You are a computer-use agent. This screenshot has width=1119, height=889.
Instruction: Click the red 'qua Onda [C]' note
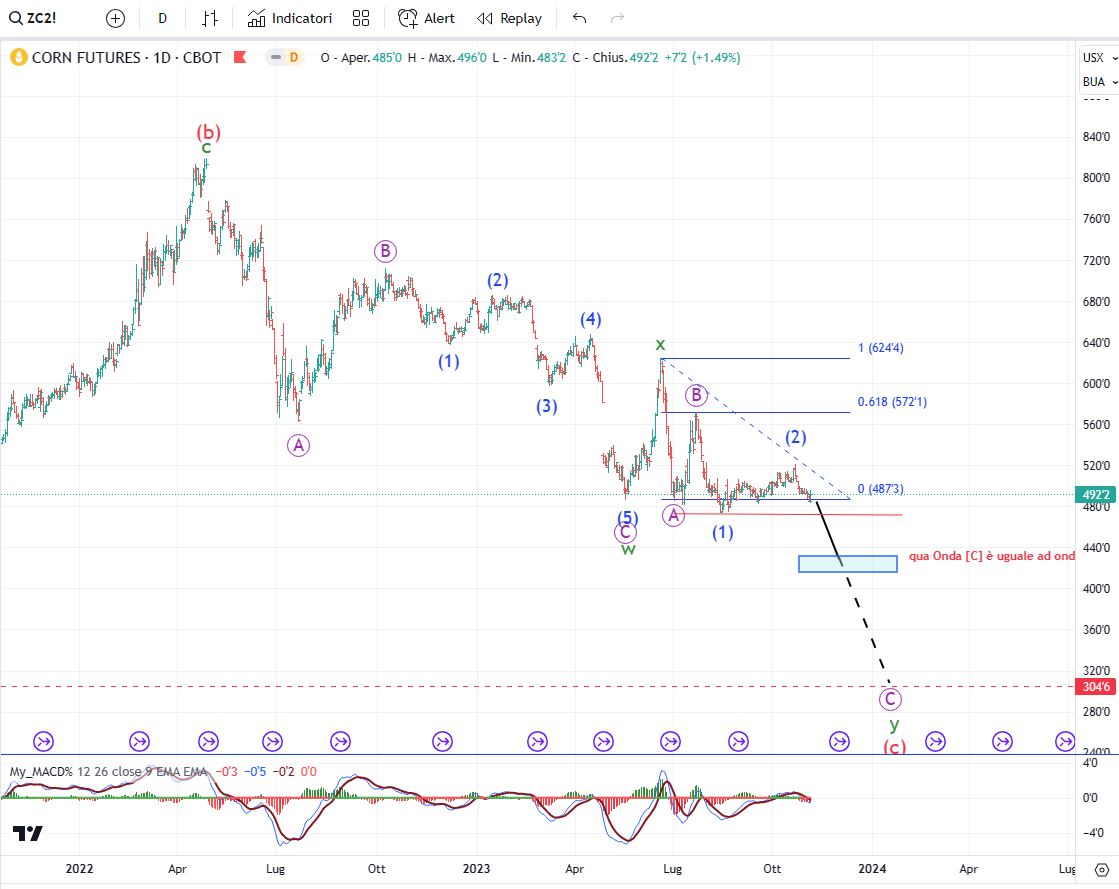pos(992,556)
